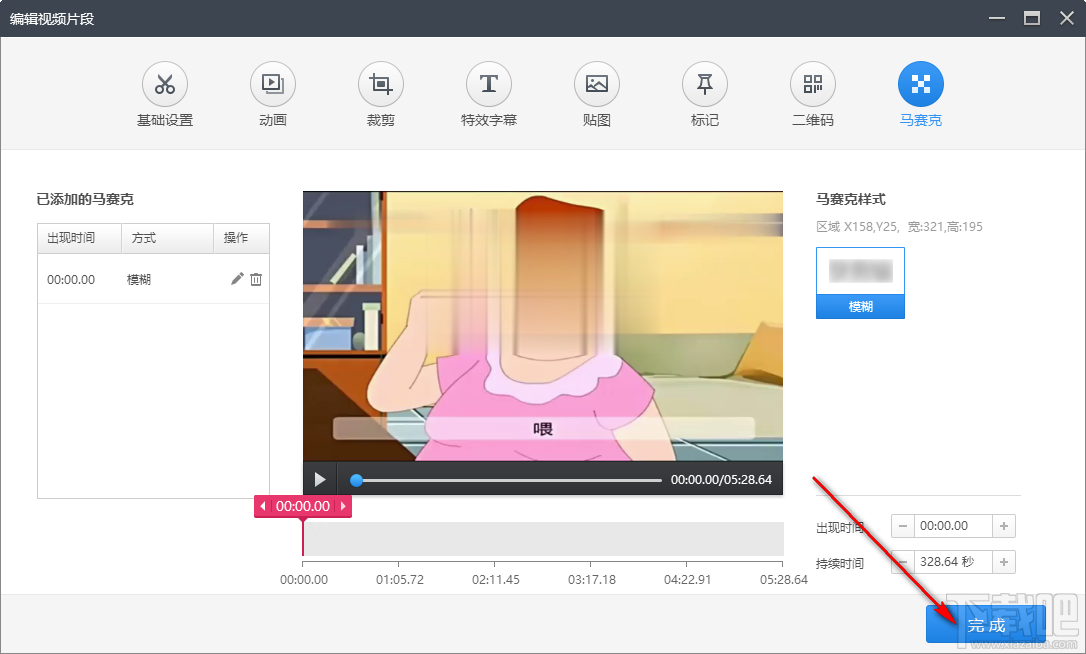Viewport: 1086px width, 654px height.
Task: Increase 持续时间 with the plus button
Action: pyautogui.click(x=1004, y=562)
